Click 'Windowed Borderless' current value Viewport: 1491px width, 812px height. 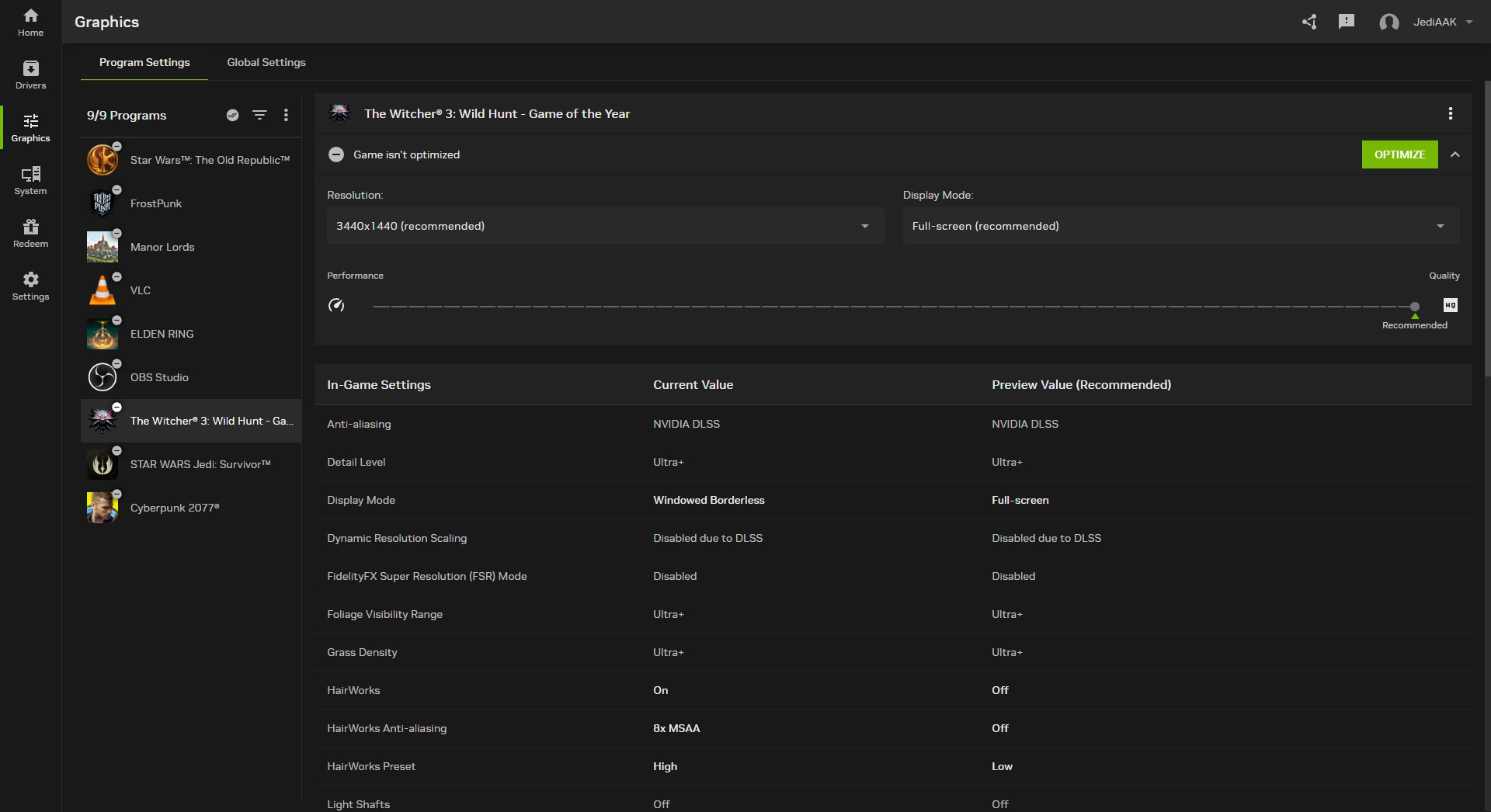pos(709,500)
